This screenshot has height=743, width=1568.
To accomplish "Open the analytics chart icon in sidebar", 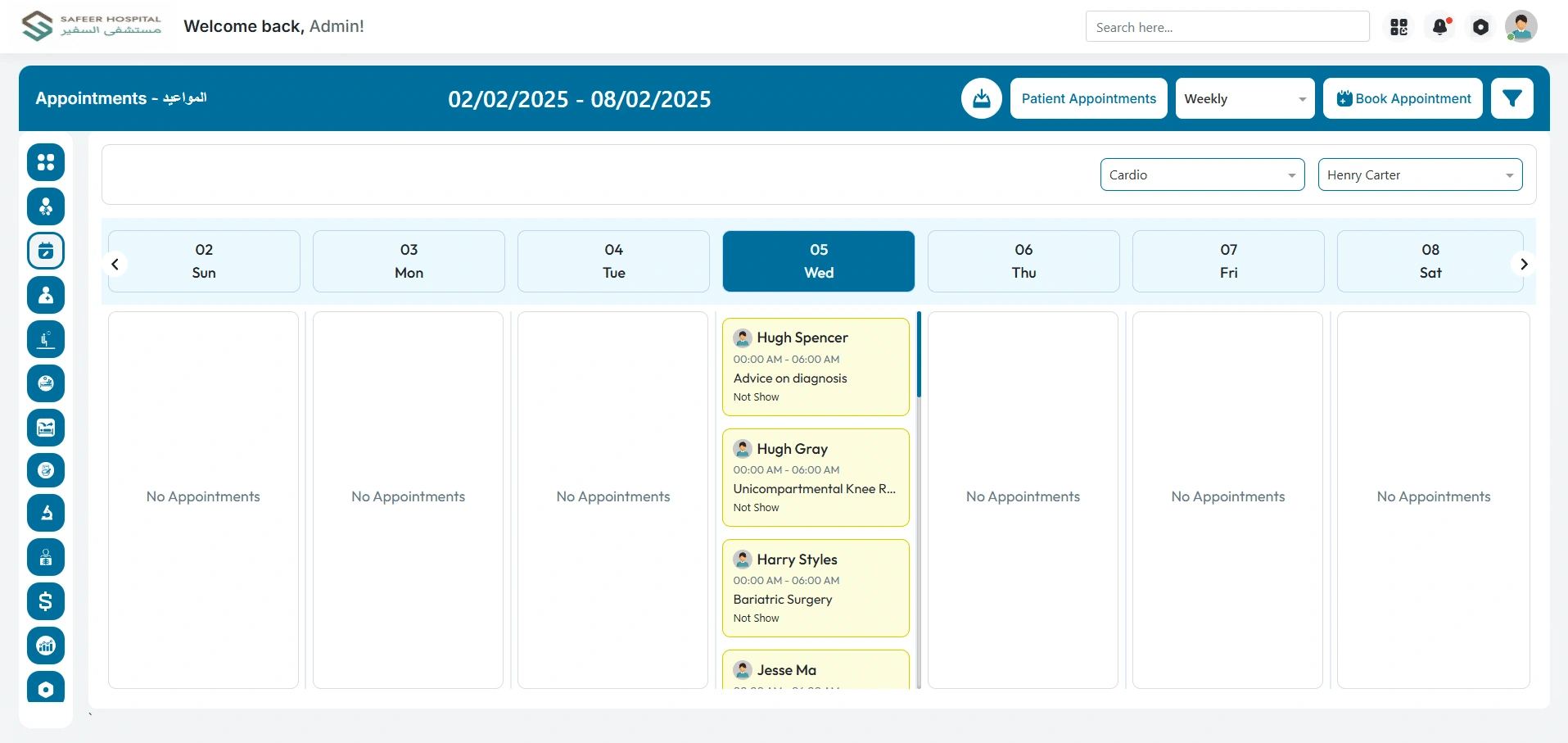I will tap(46, 646).
